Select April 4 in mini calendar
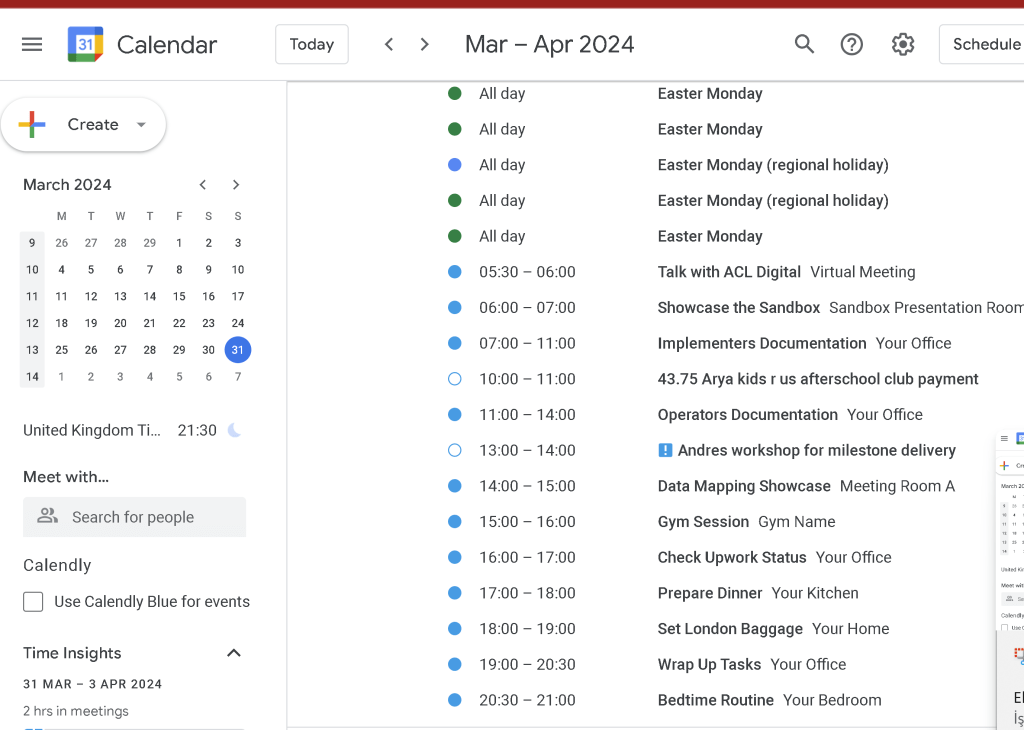This screenshot has width=1024, height=730. [x=150, y=377]
